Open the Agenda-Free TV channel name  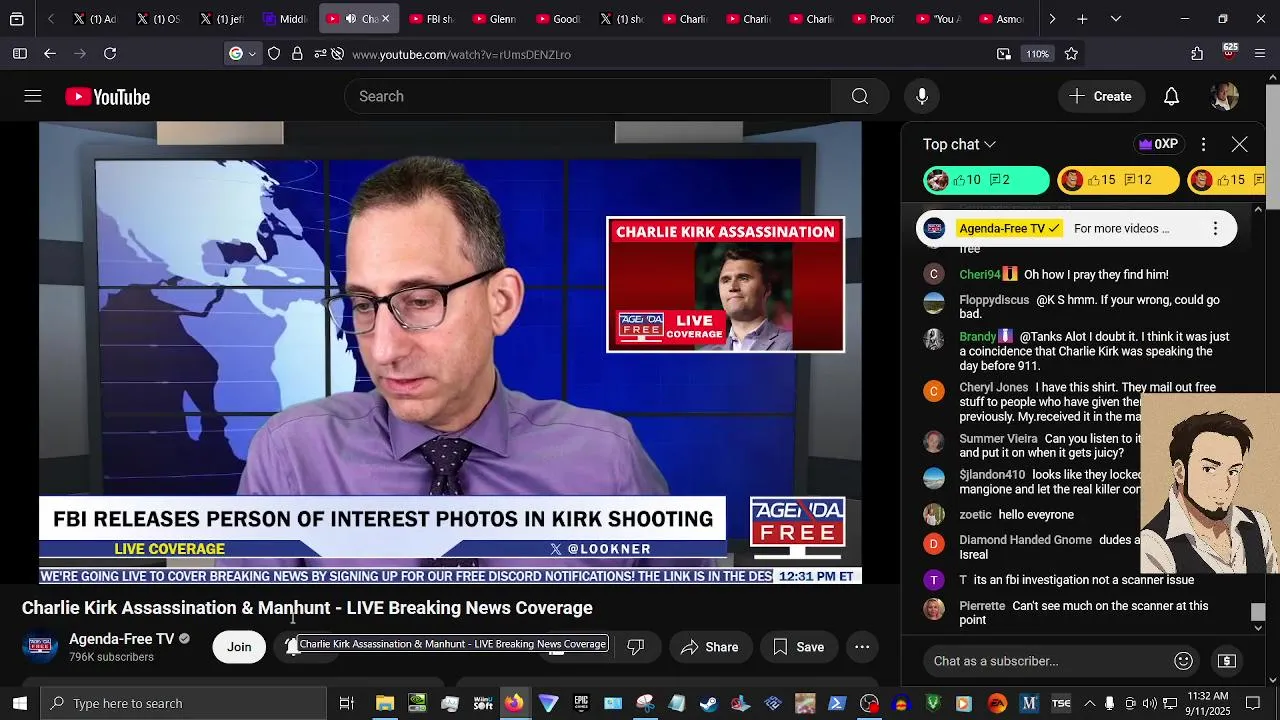click(121, 639)
